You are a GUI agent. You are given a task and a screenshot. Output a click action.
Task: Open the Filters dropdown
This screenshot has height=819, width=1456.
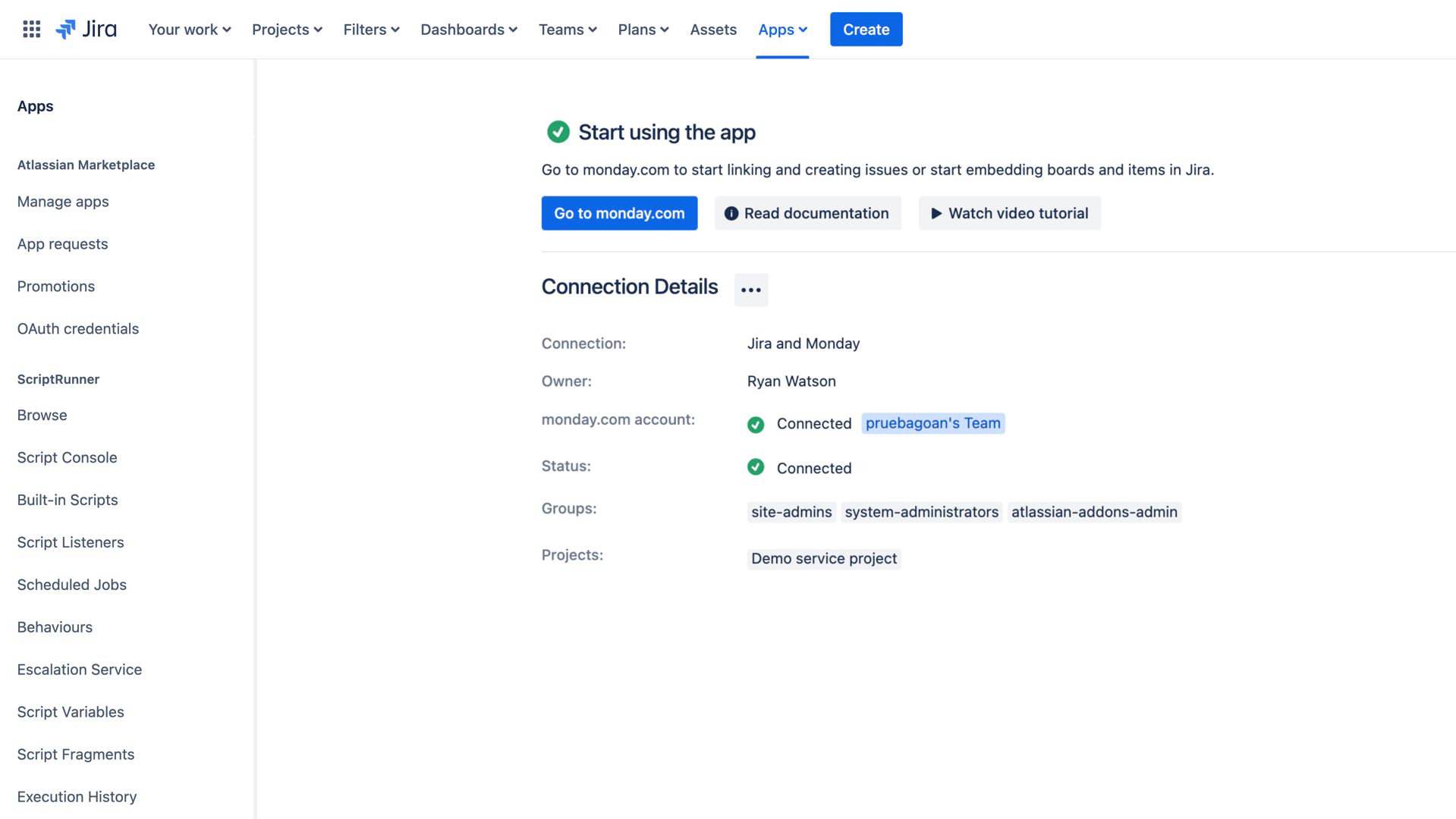[371, 30]
